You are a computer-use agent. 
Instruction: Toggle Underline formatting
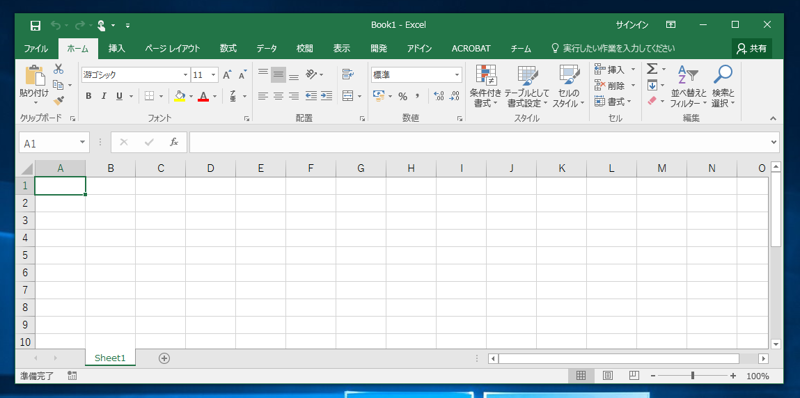tap(119, 96)
